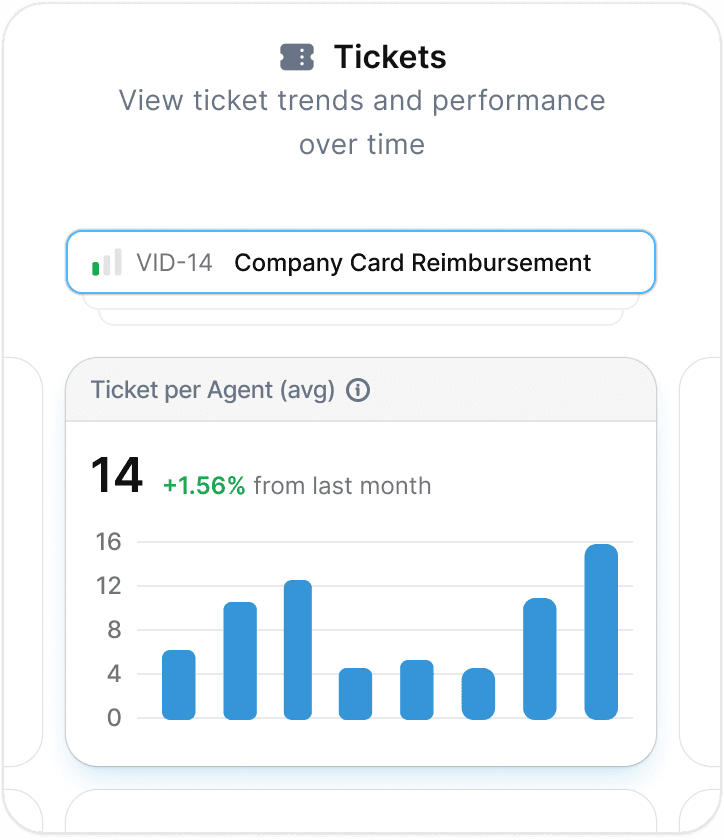Image resolution: width=724 pixels, height=840 pixels.
Task: Click the green priority signal bars icon
Action: tap(107, 262)
